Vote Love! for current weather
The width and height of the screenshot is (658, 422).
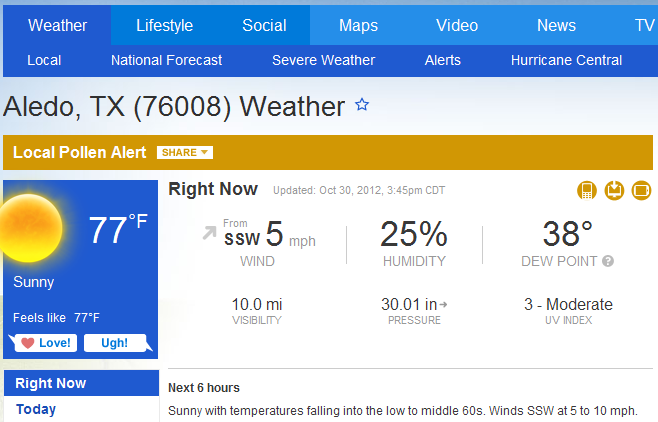(x=45, y=343)
